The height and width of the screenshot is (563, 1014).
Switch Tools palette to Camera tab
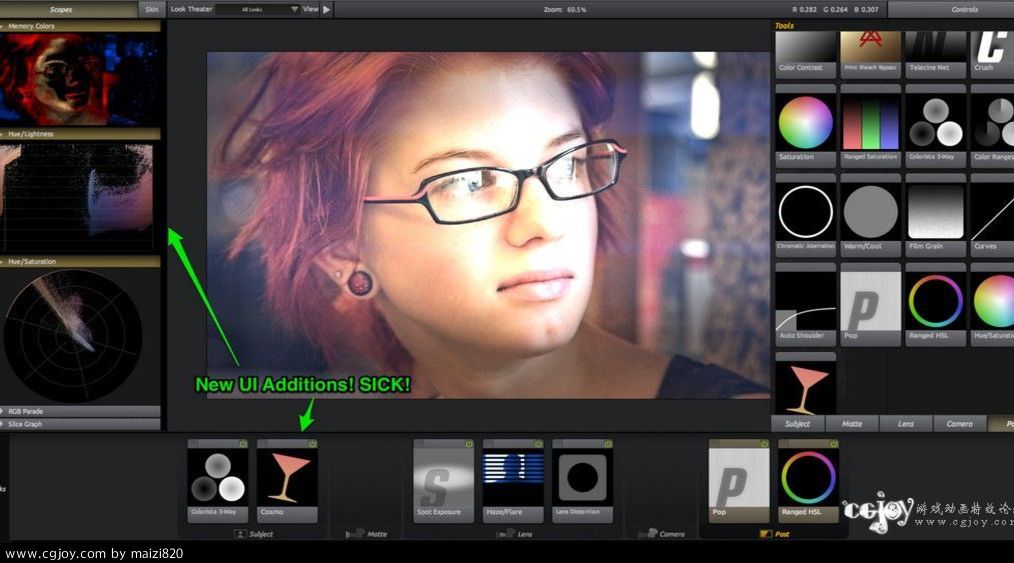coord(960,424)
